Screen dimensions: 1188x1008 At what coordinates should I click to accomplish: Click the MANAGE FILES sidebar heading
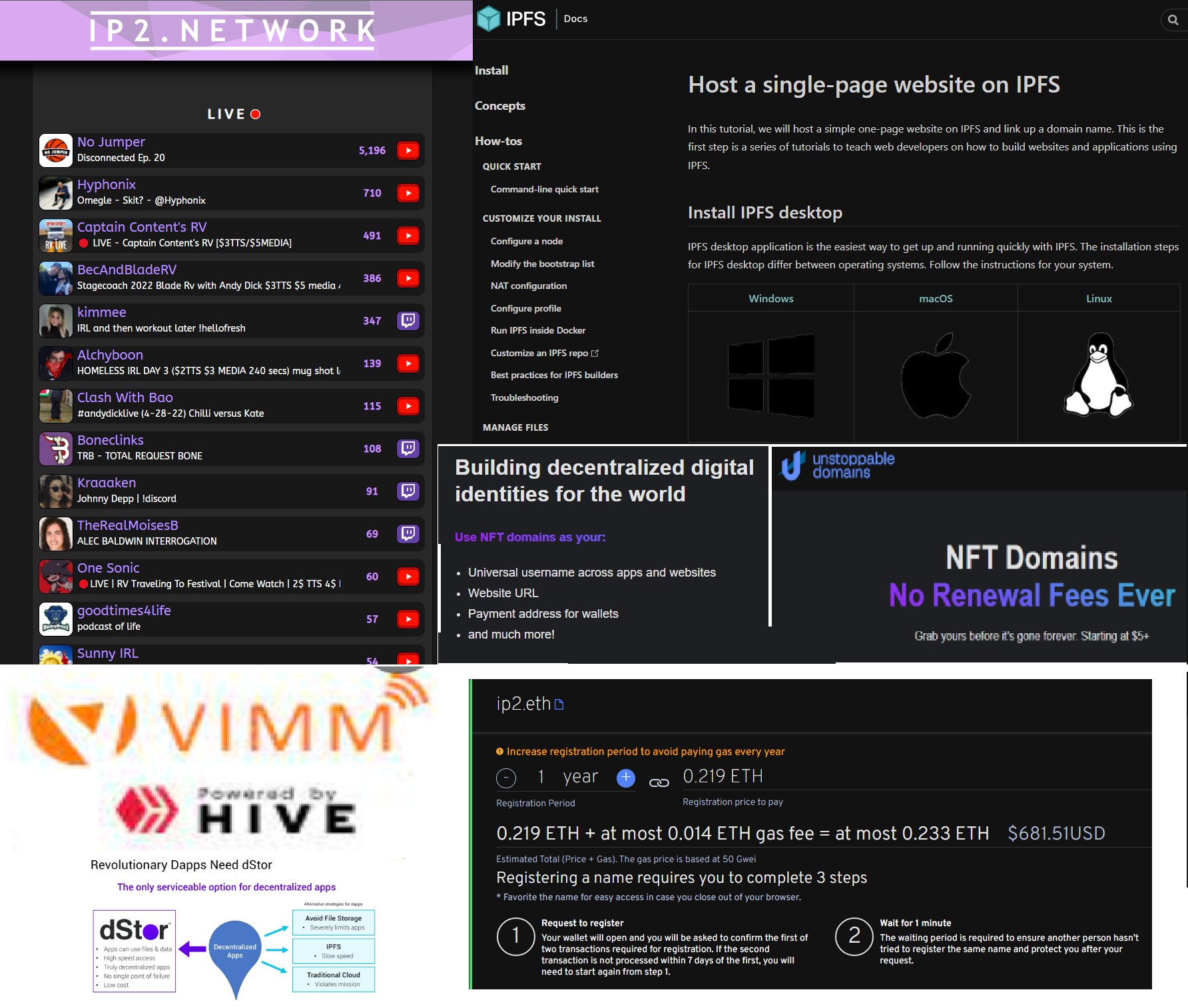click(515, 427)
